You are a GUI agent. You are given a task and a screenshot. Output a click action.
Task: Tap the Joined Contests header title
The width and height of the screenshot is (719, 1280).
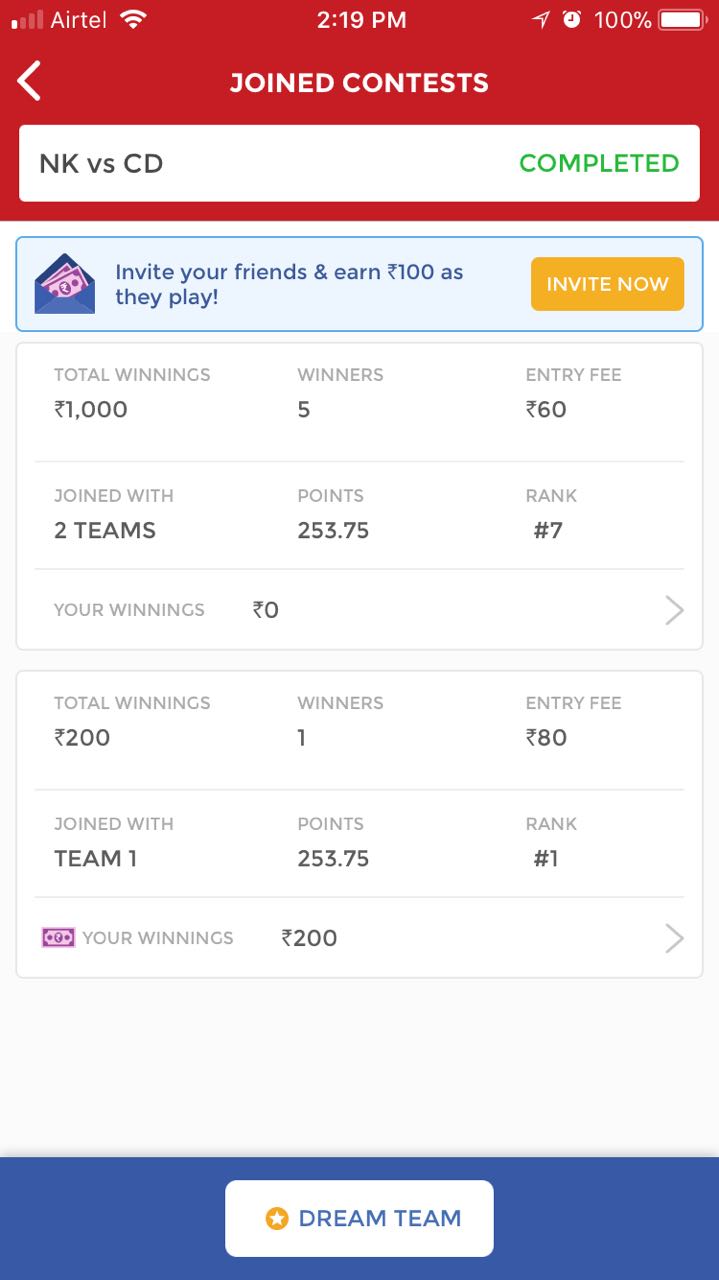click(x=359, y=82)
